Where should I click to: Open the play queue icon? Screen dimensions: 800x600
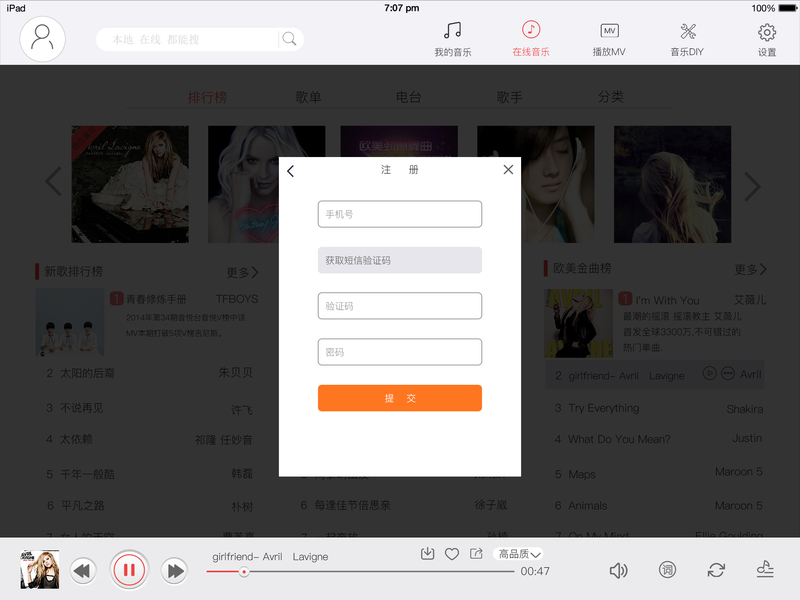click(765, 569)
